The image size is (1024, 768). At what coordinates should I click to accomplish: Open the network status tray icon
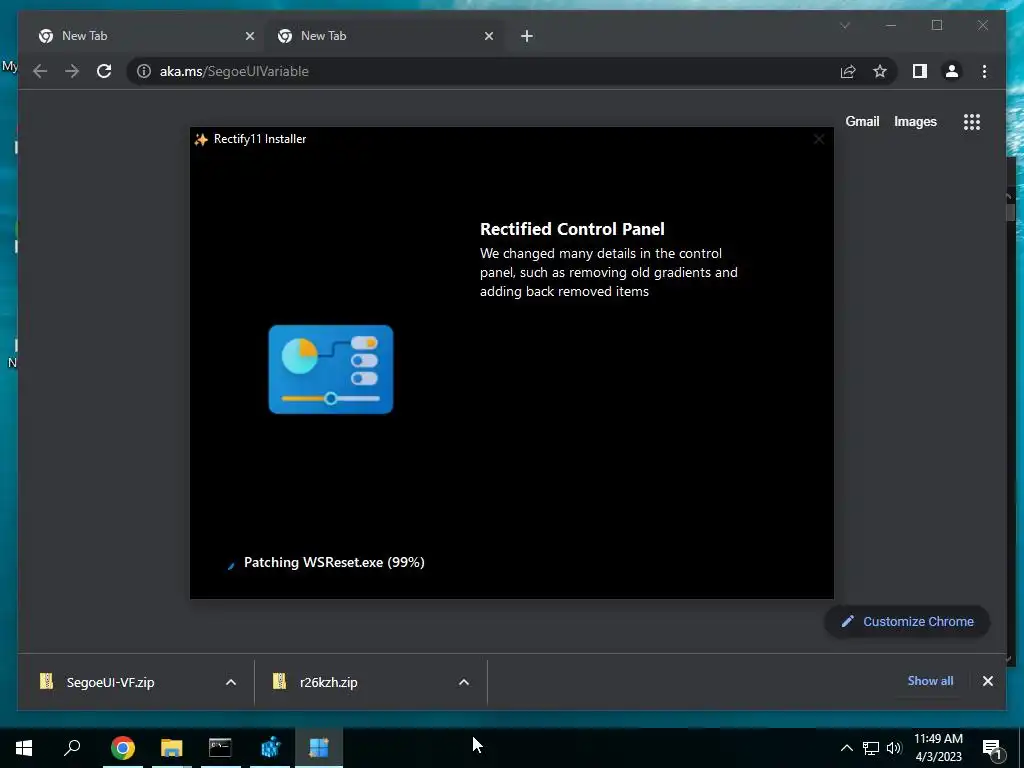pos(871,748)
